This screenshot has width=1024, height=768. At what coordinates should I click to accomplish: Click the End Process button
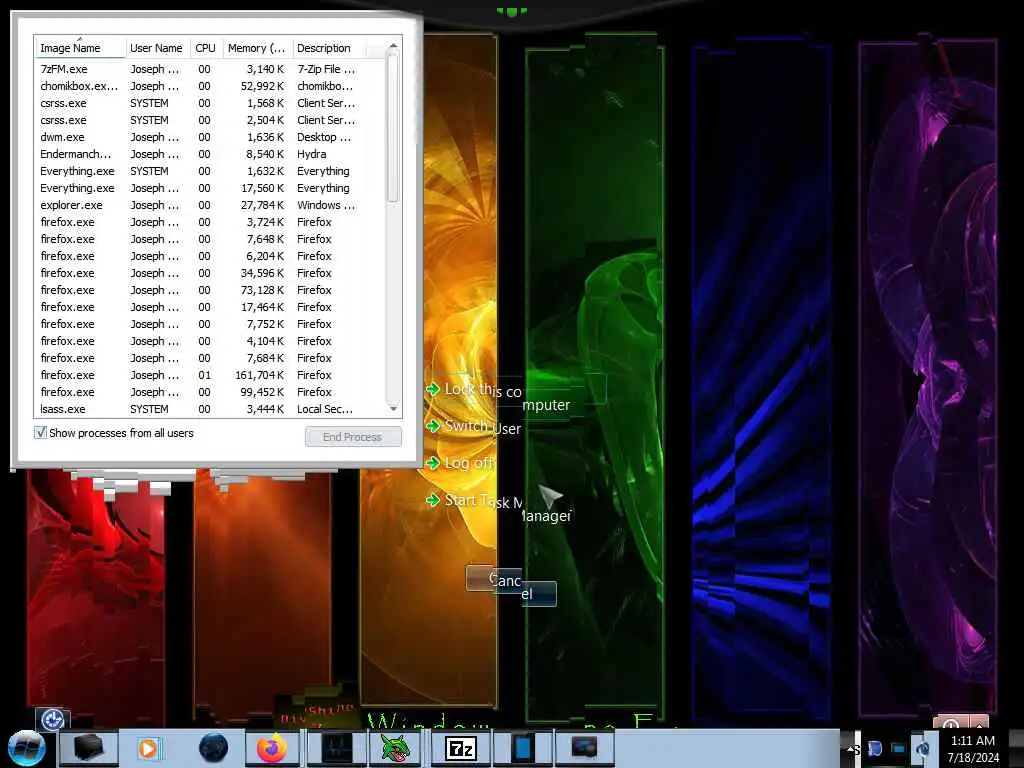click(353, 437)
